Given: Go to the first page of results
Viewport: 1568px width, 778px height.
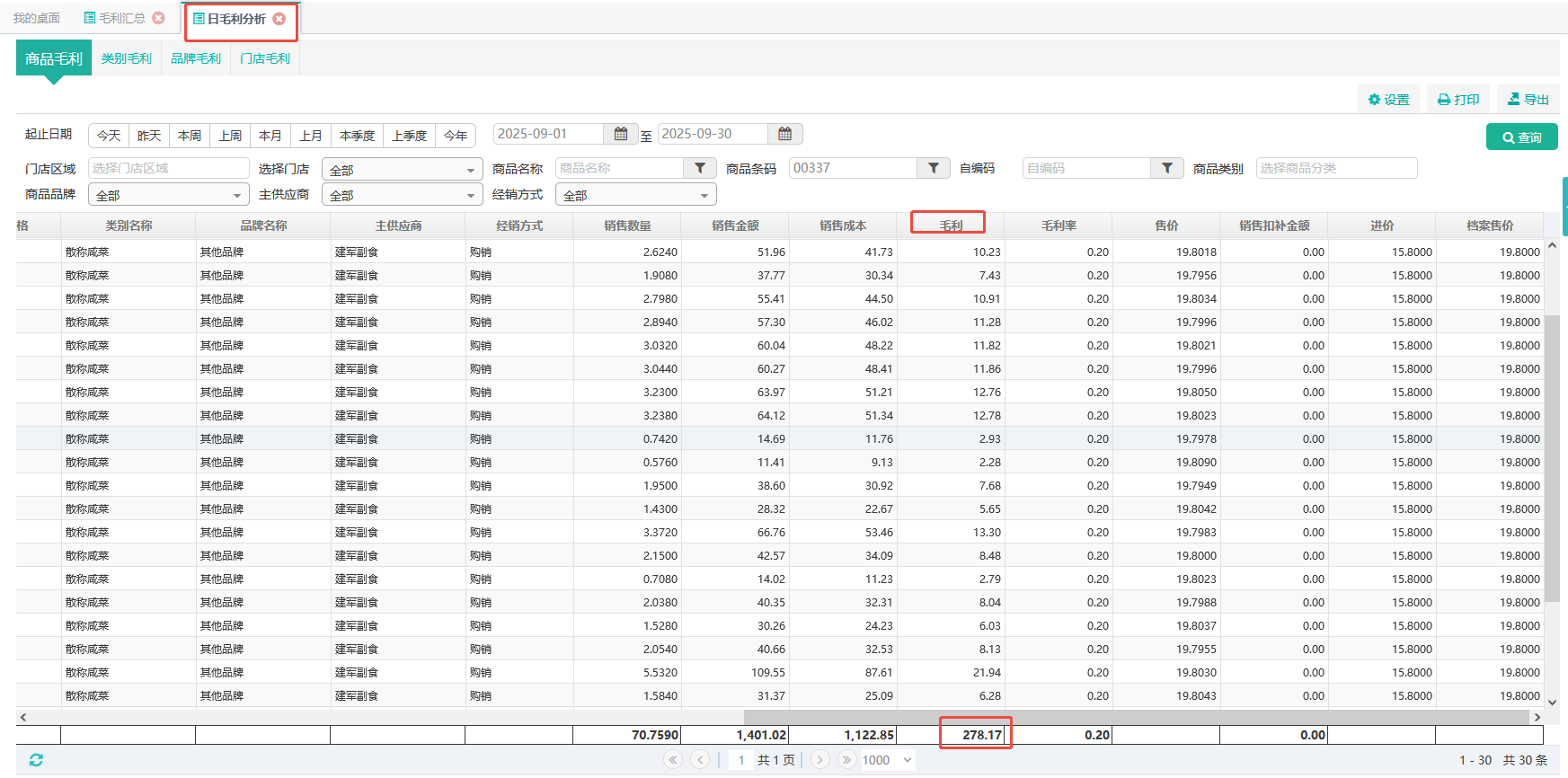Looking at the screenshot, I should click(673, 760).
